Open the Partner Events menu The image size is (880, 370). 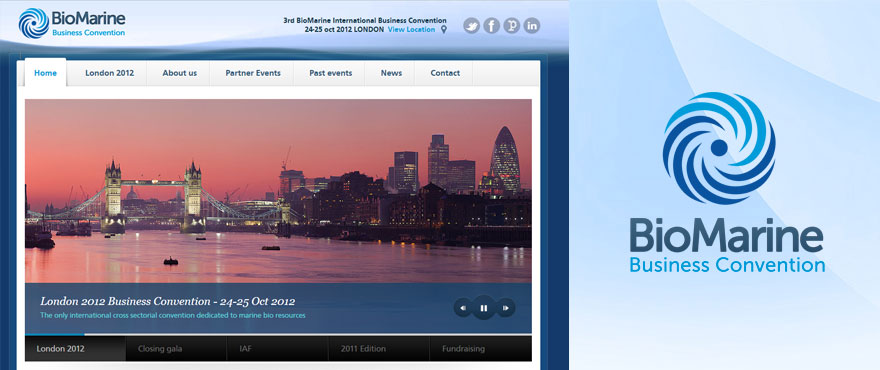[253, 73]
